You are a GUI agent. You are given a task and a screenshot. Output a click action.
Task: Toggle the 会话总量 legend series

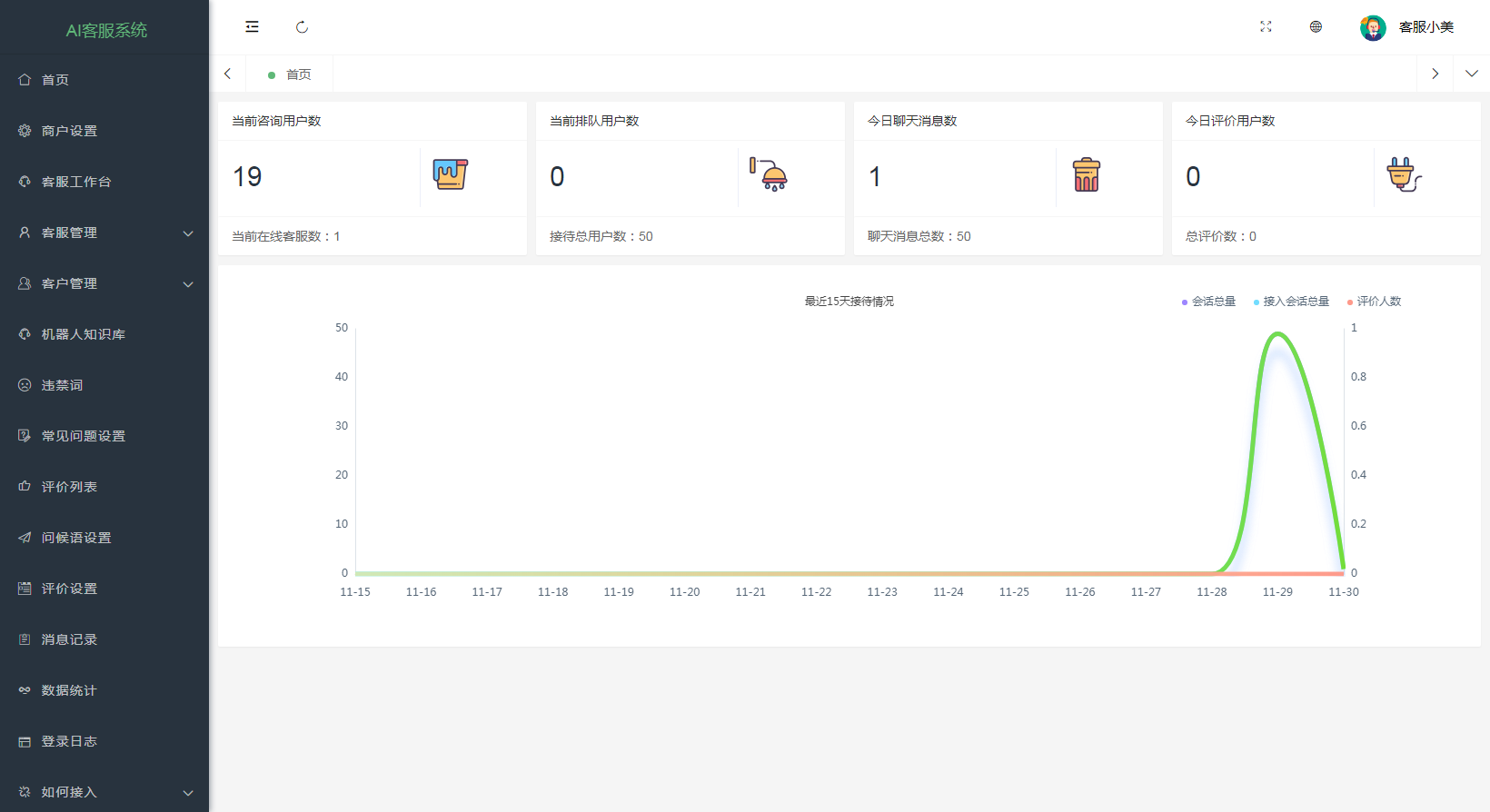click(x=1208, y=302)
